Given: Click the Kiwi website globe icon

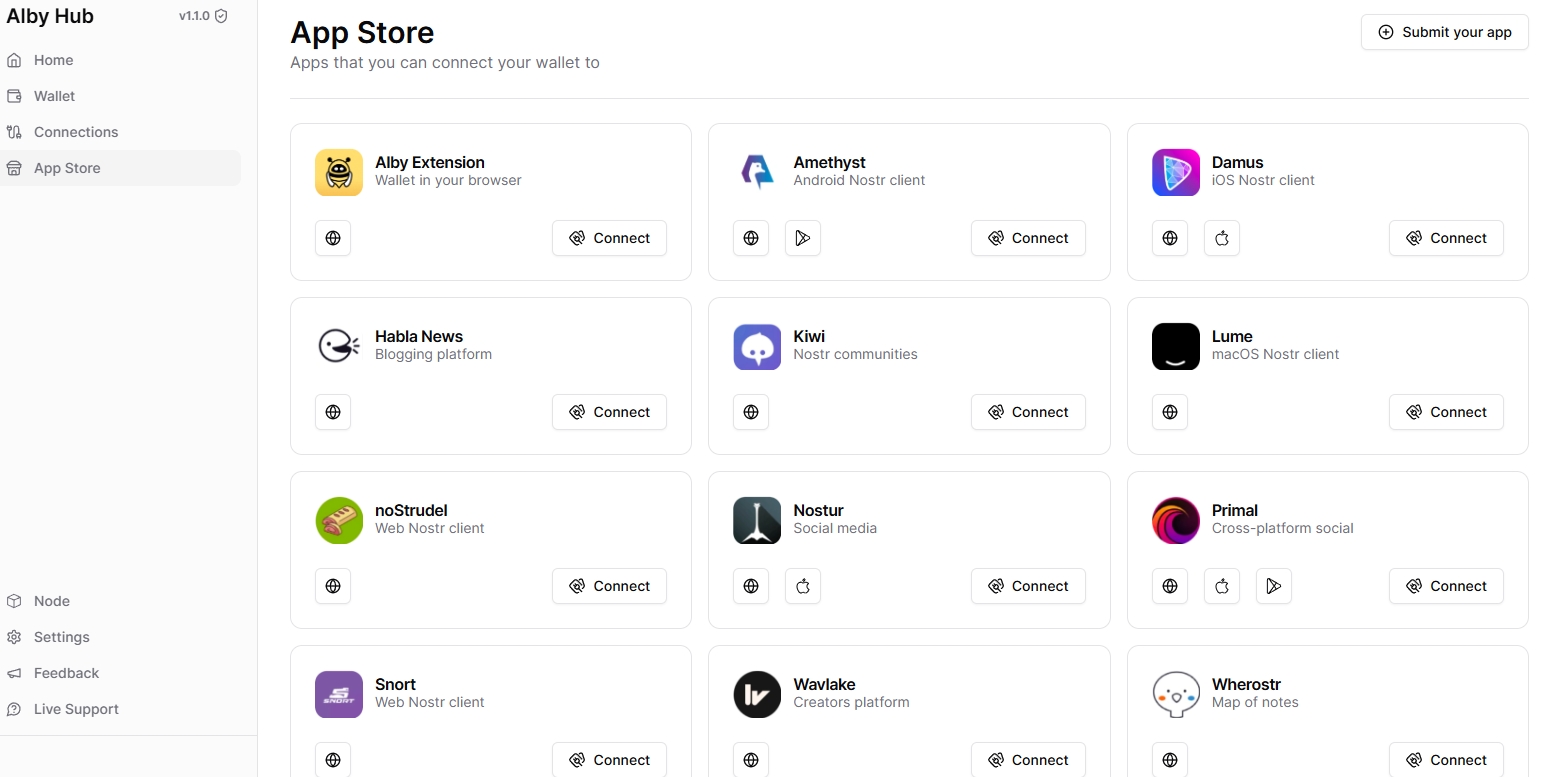Looking at the screenshot, I should pyautogui.click(x=751, y=412).
